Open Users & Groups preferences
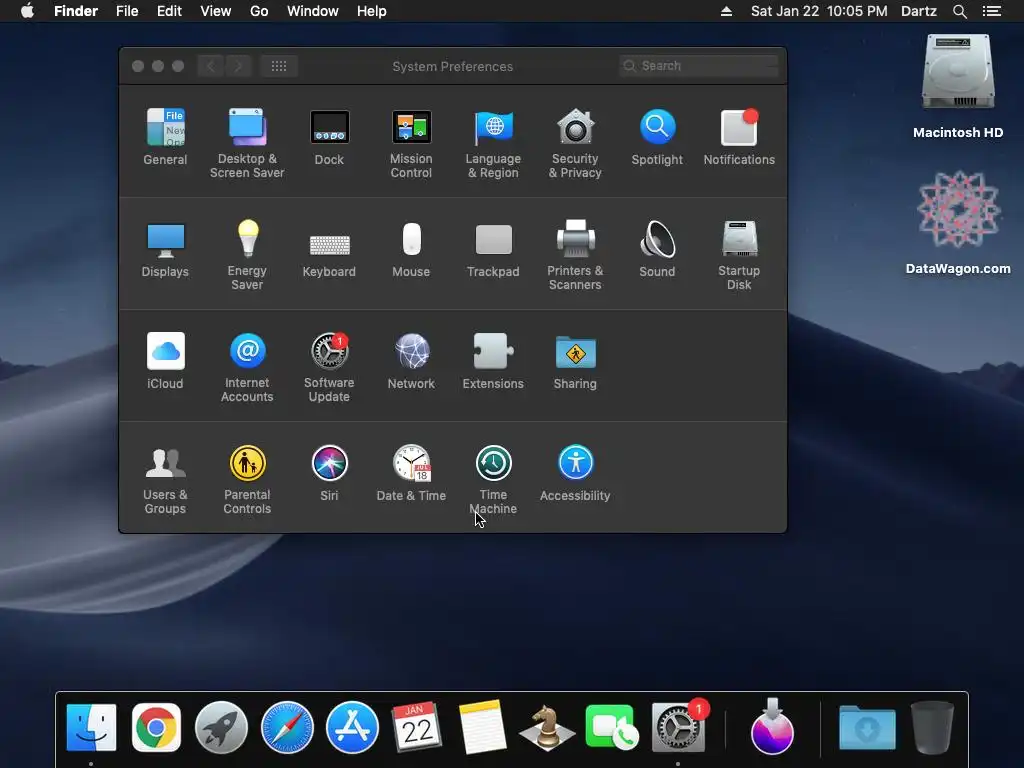Screen dimensions: 1024x768 pyautogui.click(x=165, y=479)
